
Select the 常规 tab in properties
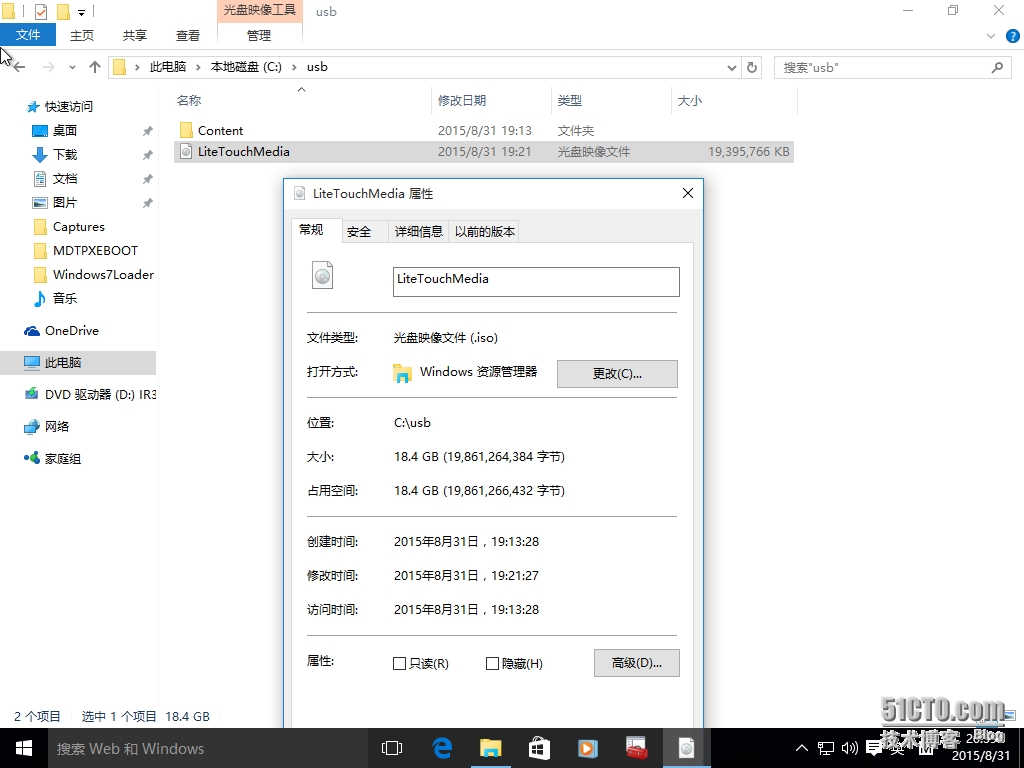click(x=311, y=229)
